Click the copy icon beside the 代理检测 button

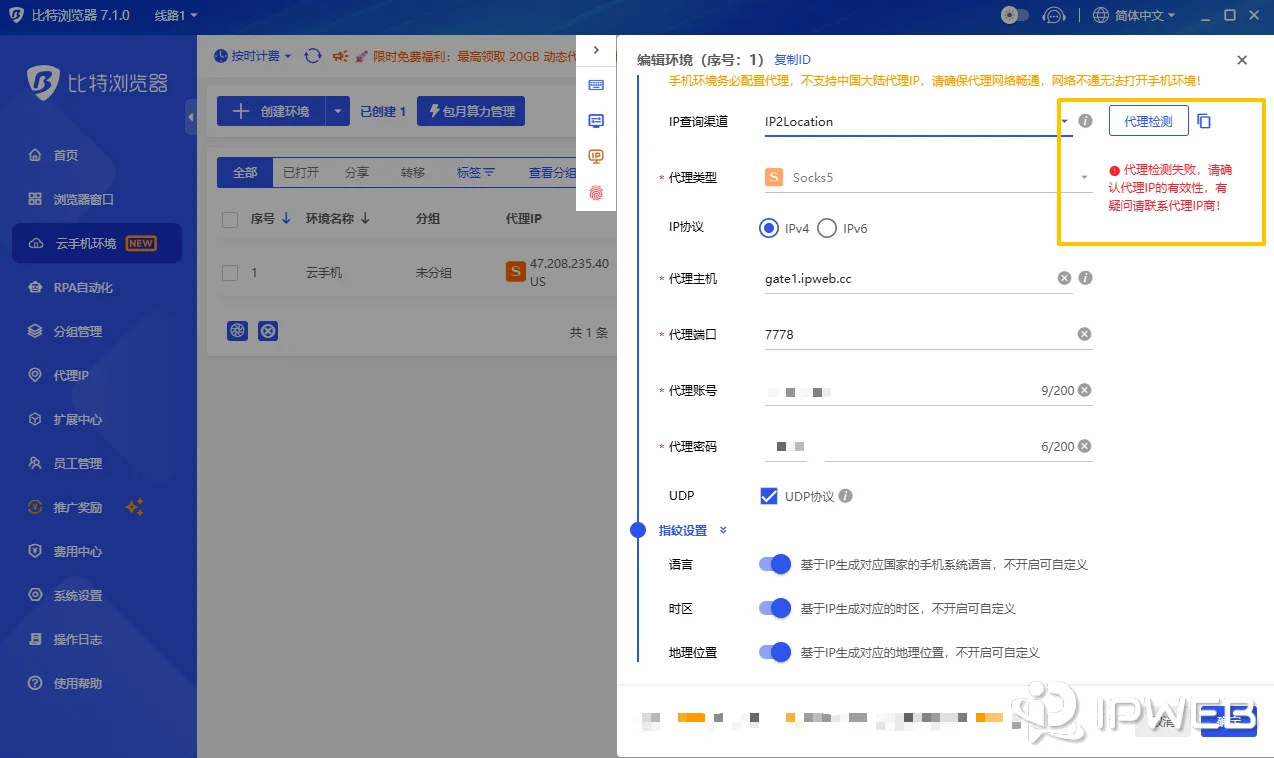(1204, 118)
